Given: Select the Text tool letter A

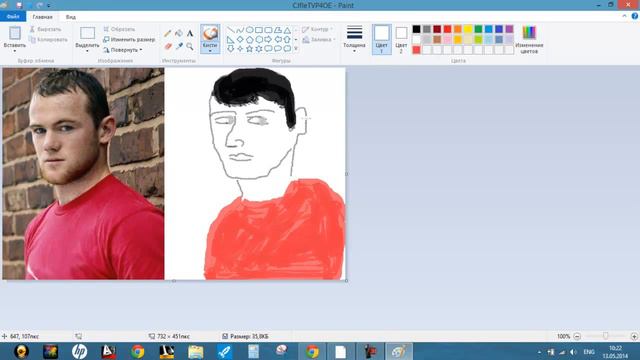Looking at the screenshot, I should [190, 33].
